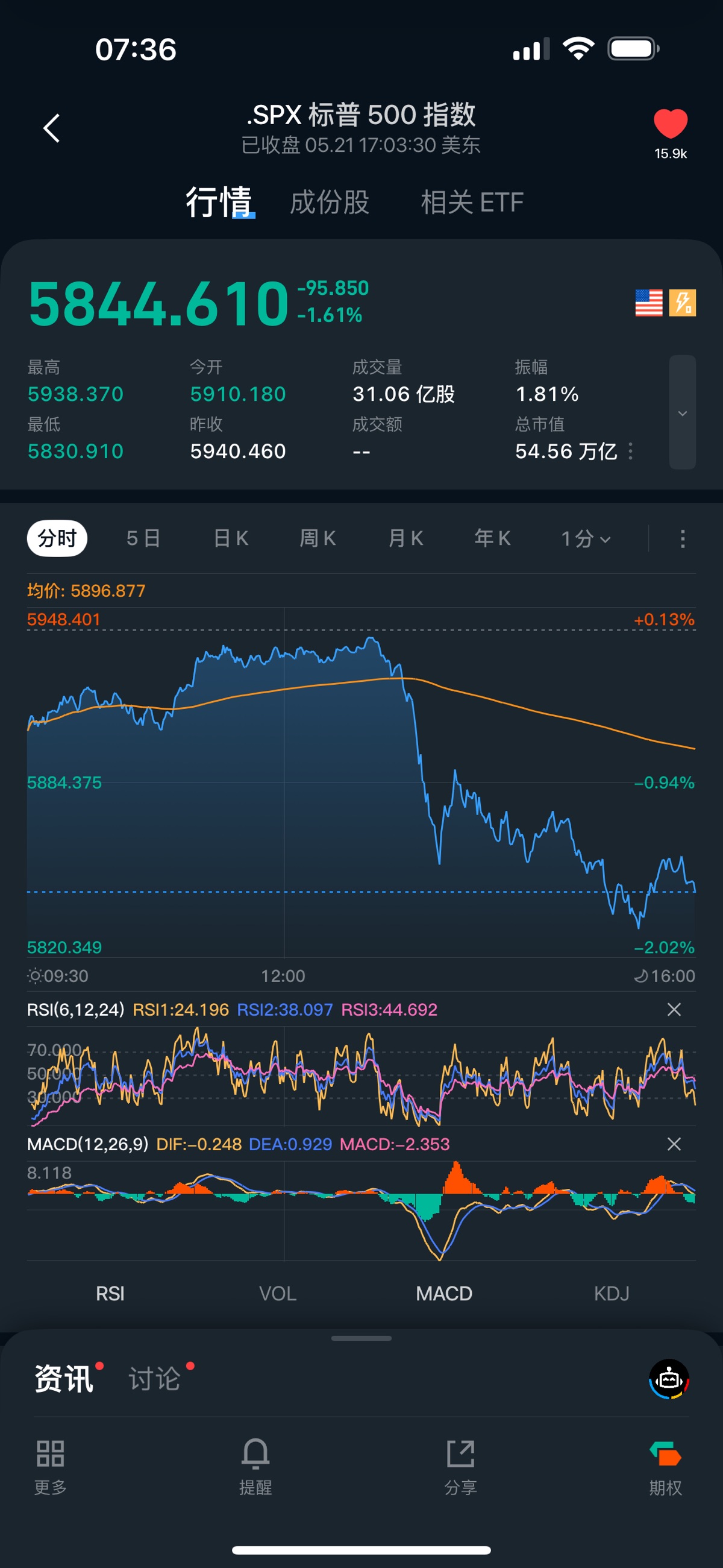This screenshot has width=723, height=1568.
Task: Open the 资讯 news tab
Action: pyautogui.click(x=64, y=1379)
